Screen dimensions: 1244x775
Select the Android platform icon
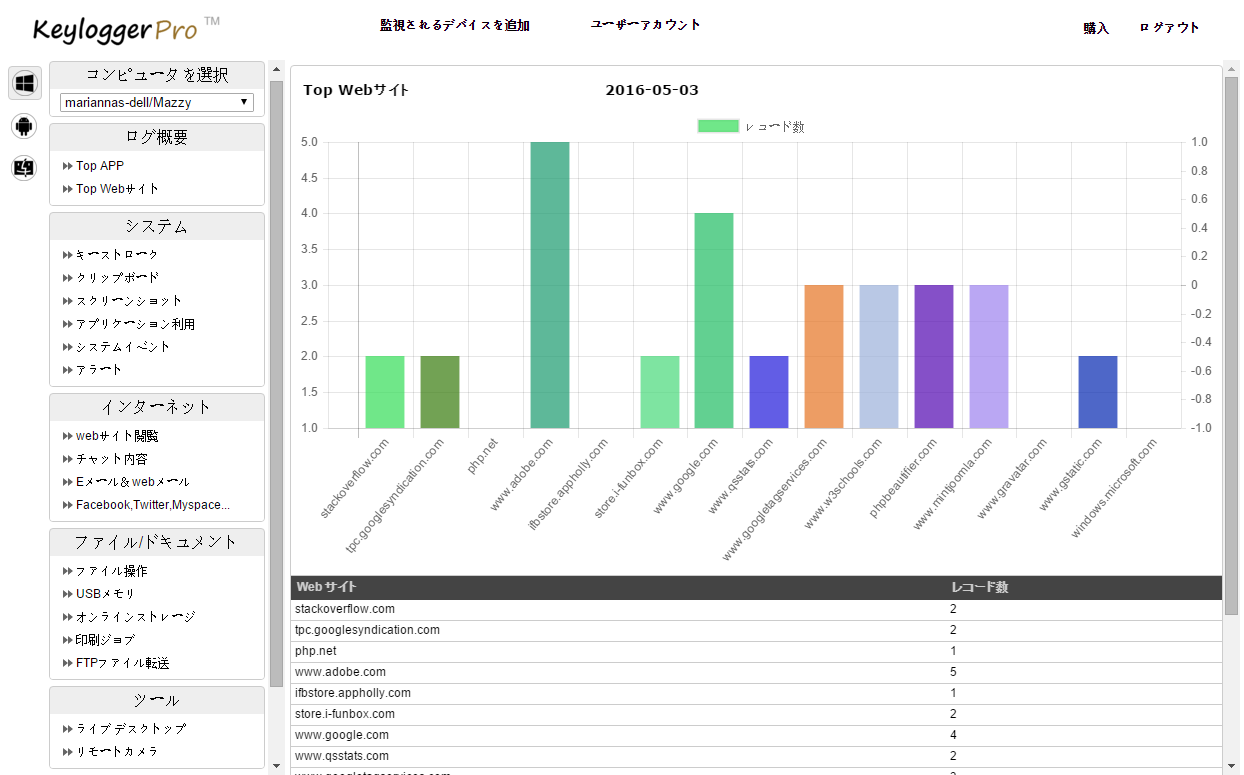tap(24, 125)
